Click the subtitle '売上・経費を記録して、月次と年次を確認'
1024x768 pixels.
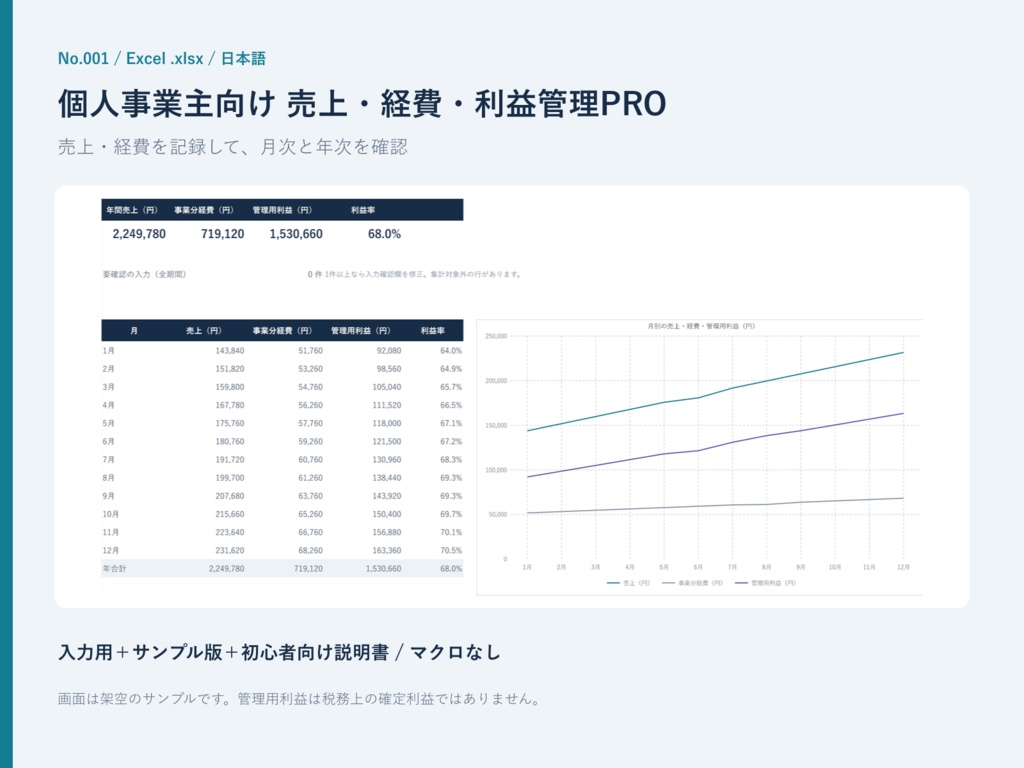tap(232, 147)
